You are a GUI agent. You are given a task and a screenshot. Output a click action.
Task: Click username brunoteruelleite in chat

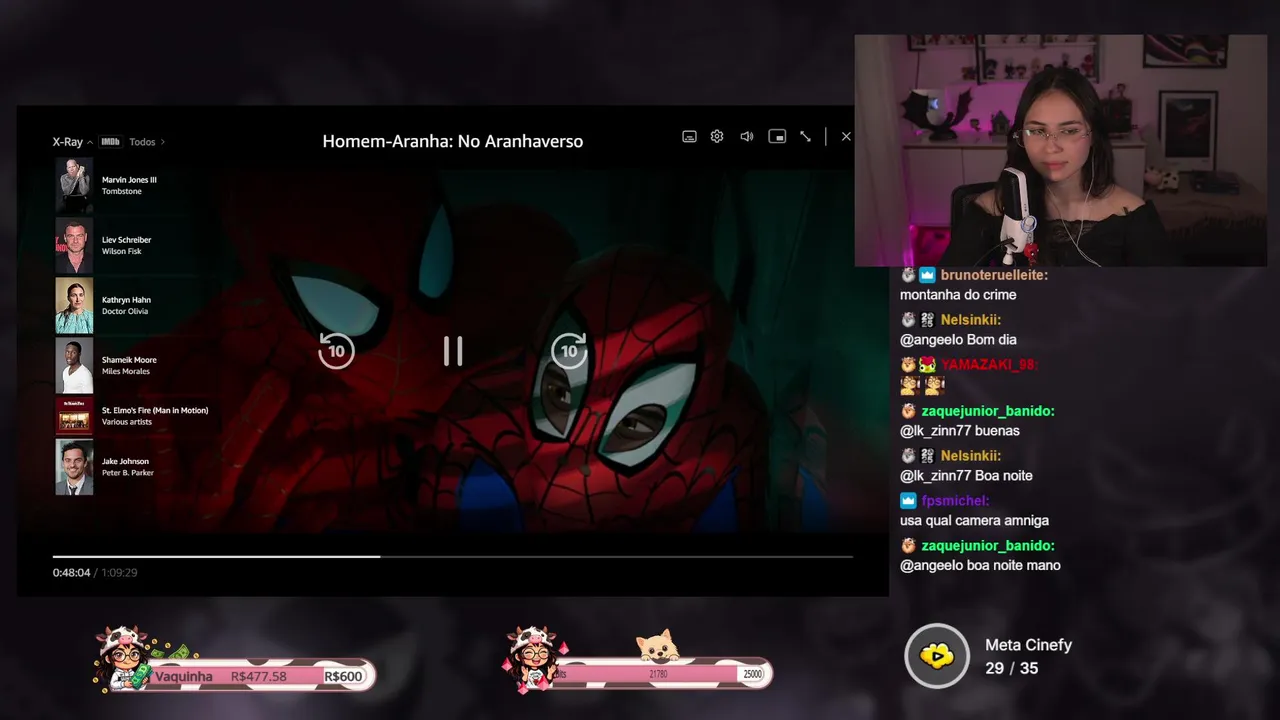[x=994, y=275]
